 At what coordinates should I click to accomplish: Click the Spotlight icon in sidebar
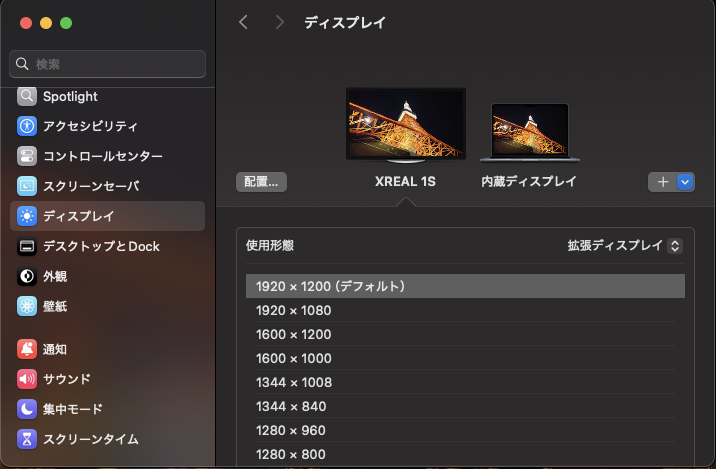tap(27, 97)
